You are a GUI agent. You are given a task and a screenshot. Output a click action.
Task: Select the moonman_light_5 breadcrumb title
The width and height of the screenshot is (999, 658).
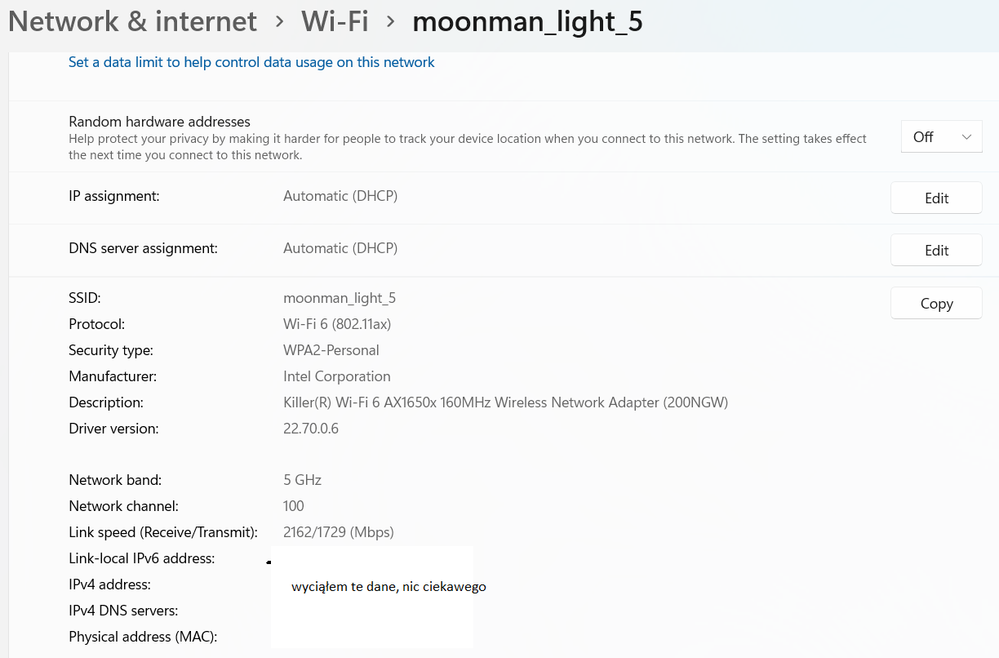tap(527, 21)
